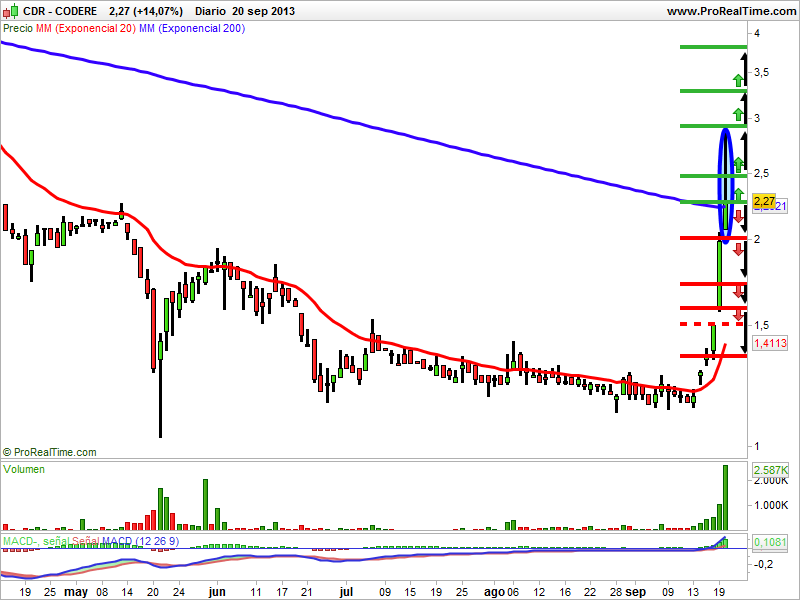This screenshot has height=600, width=800.
Task: Click the 17 date label on time axis
Action: tap(282, 592)
